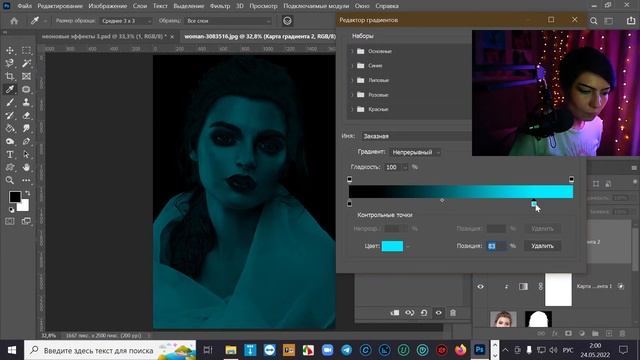This screenshot has width=640, height=360.
Task: Select the black color stop at gradient start
Action: pos(349,203)
